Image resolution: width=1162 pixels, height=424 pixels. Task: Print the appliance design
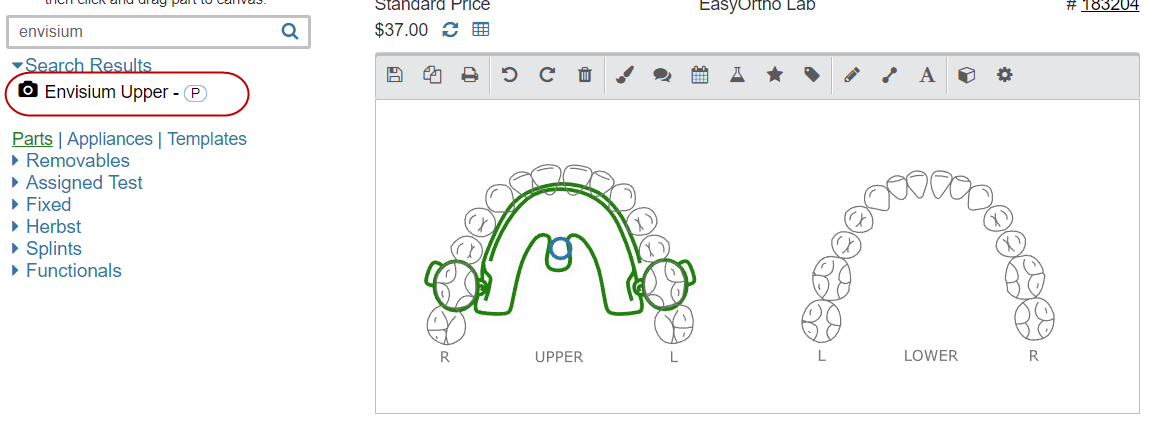[470, 74]
